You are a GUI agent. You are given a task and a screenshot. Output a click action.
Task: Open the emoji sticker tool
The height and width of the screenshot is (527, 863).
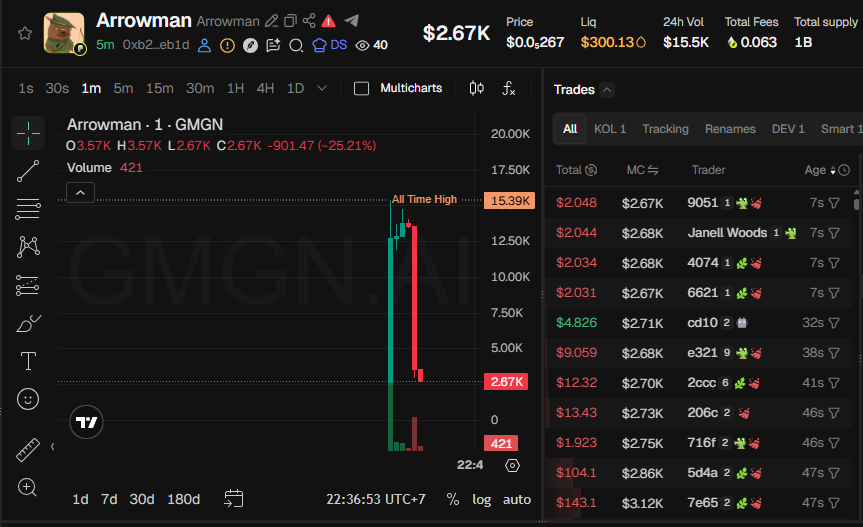(x=28, y=399)
